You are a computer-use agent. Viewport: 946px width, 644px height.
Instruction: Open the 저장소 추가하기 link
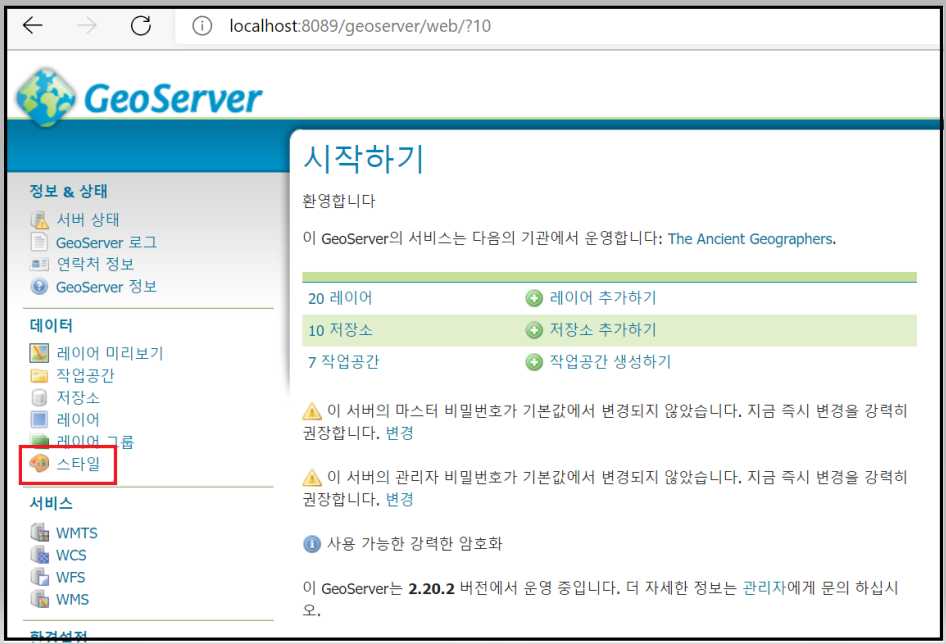pos(603,330)
